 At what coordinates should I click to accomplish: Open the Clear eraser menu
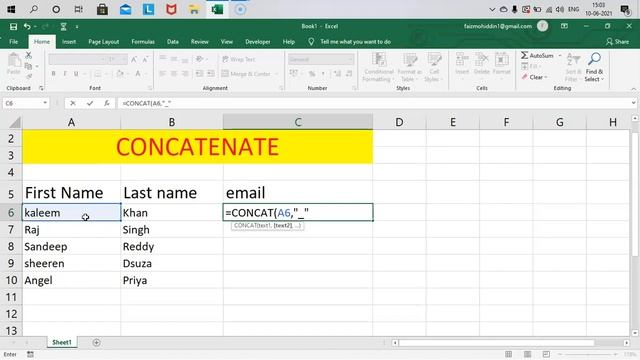[534, 77]
